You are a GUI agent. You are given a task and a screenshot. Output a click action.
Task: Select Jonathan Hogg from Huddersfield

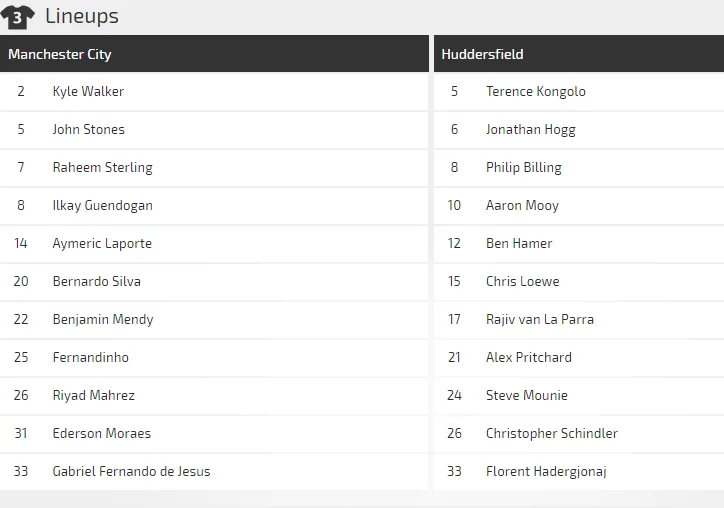(x=530, y=129)
